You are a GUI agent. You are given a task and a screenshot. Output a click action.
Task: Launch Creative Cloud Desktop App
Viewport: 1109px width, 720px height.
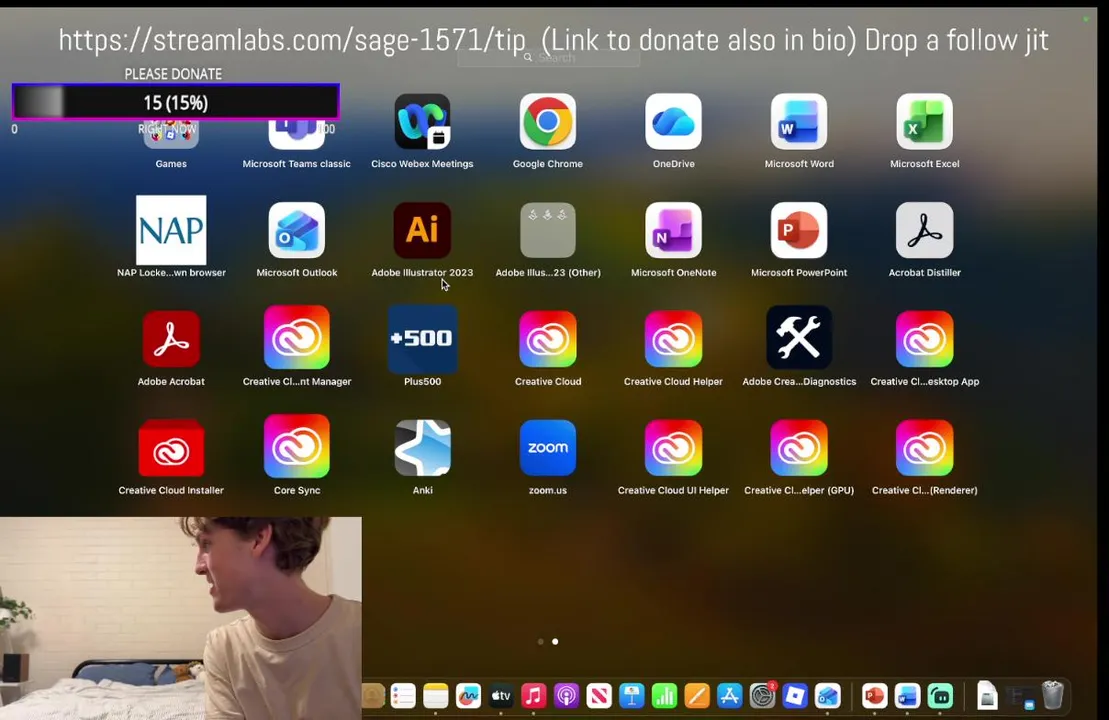coord(924,339)
